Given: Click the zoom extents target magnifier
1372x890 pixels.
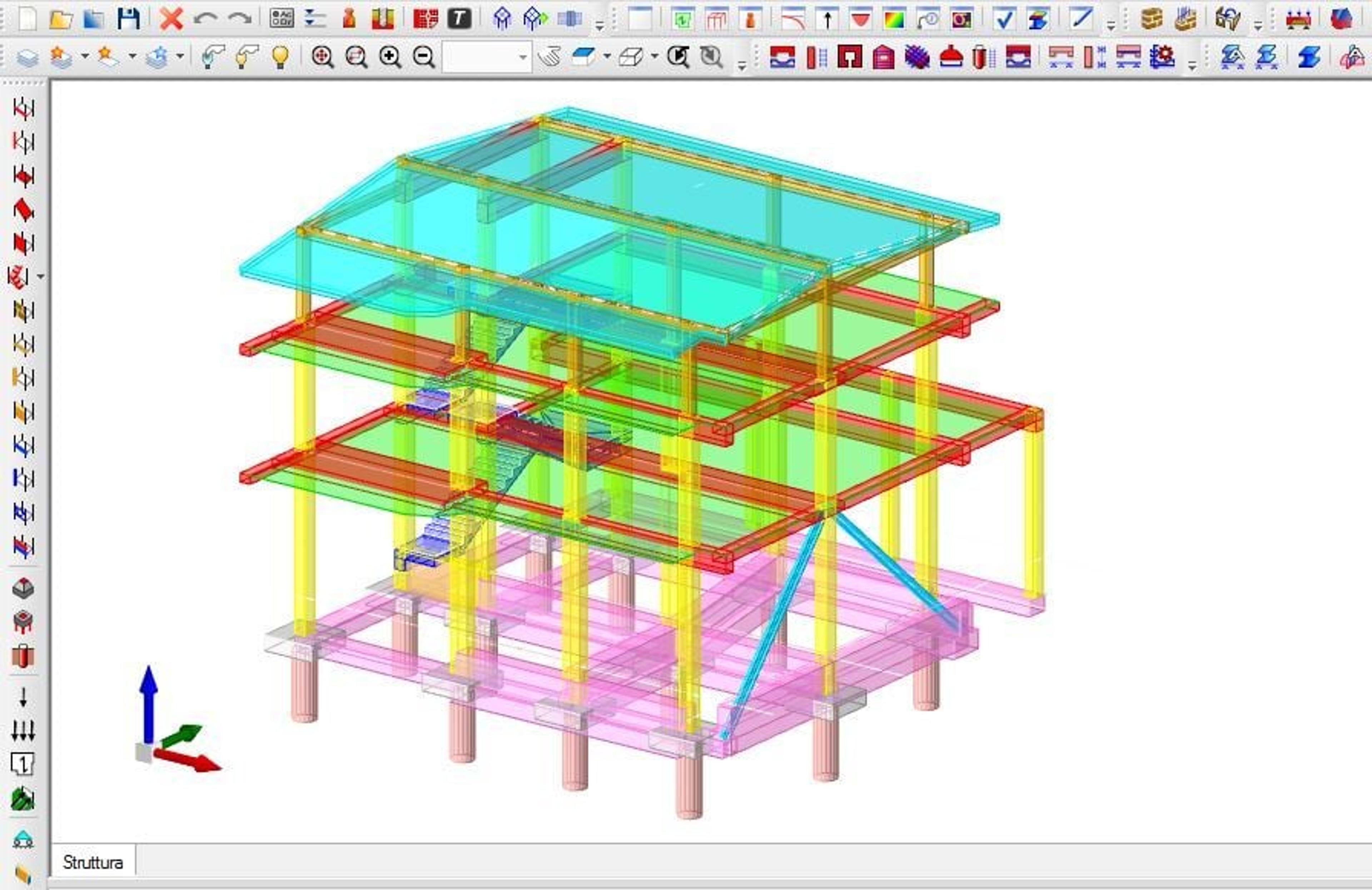Looking at the screenshot, I should pyautogui.click(x=322, y=56).
